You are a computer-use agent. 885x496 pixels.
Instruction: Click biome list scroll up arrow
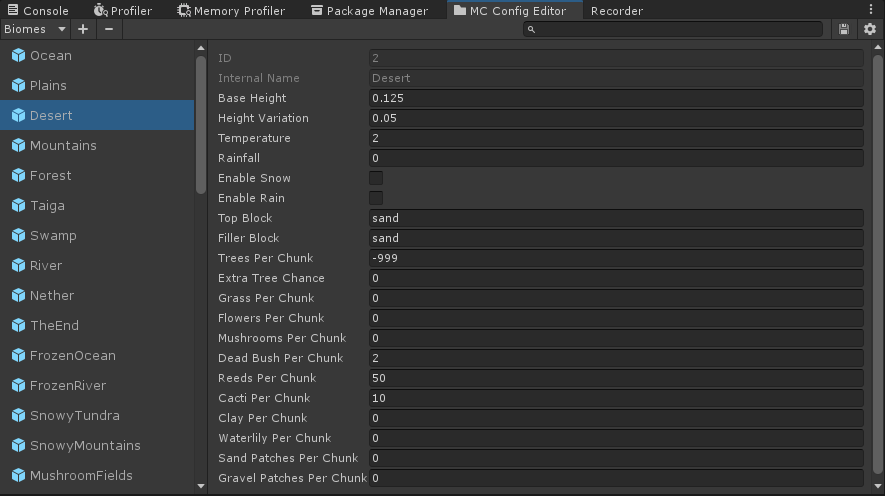[x=201, y=48]
